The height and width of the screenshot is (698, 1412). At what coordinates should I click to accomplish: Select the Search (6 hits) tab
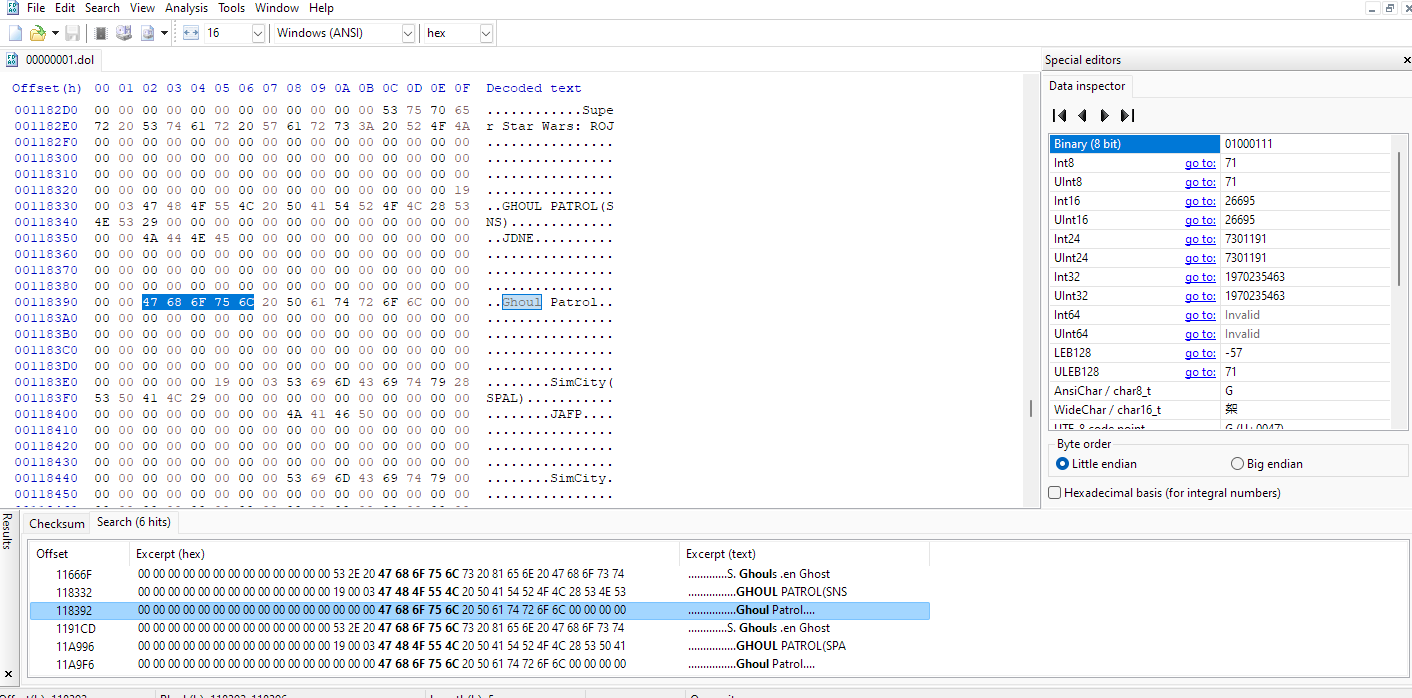pyautogui.click(x=133, y=522)
